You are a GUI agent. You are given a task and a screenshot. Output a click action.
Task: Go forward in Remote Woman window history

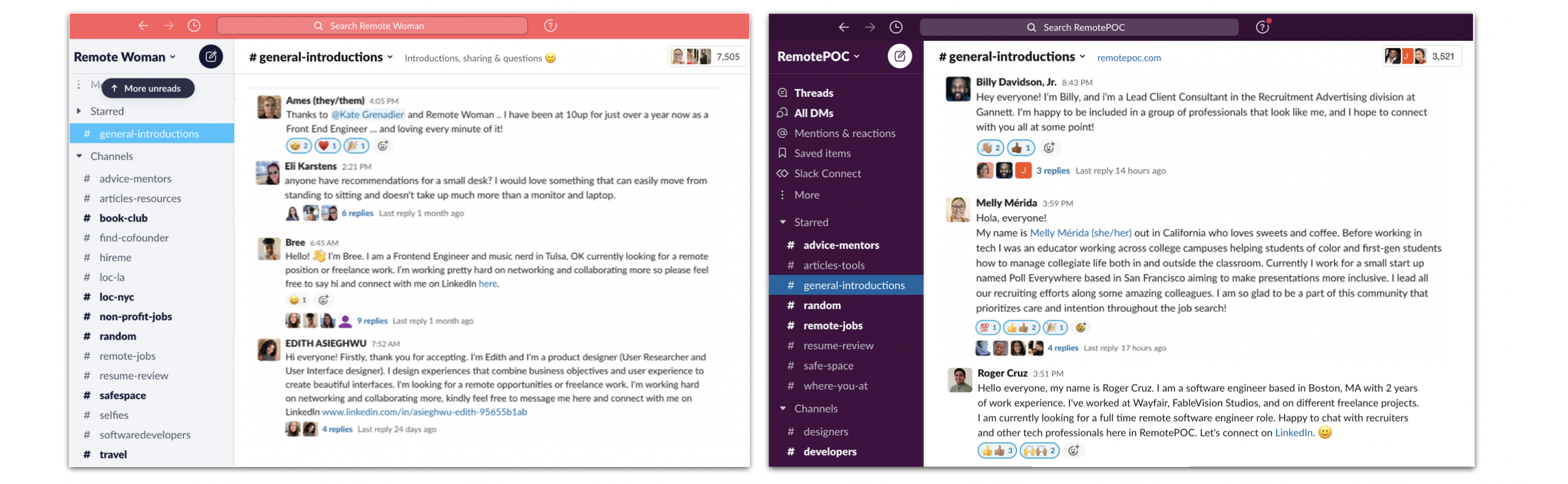(168, 26)
